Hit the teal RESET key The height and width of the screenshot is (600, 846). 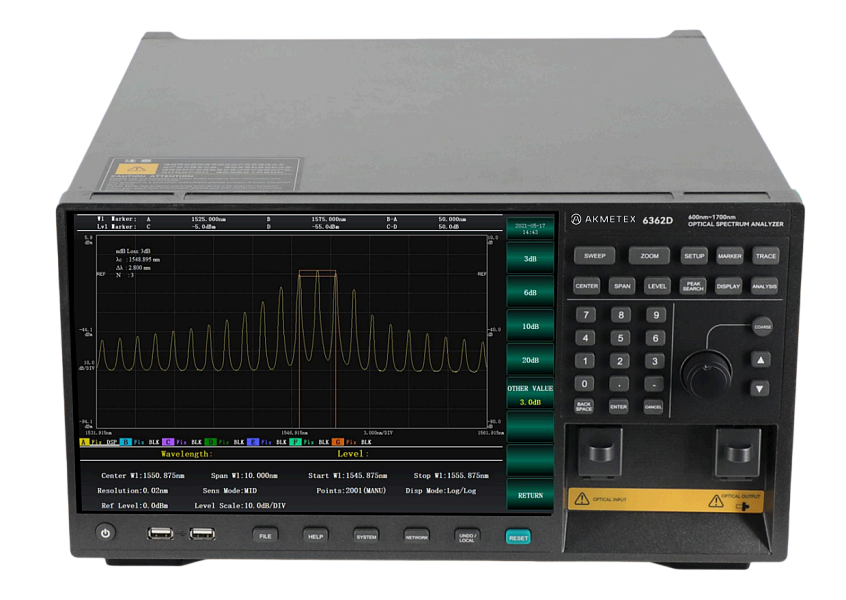click(x=518, y=537)
